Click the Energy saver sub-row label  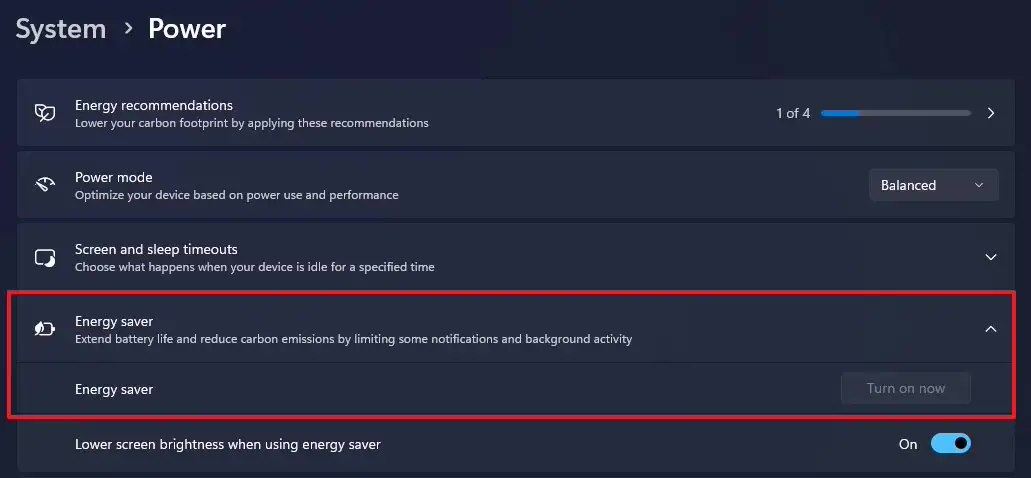pyautogui.click(x=114, y=389)
